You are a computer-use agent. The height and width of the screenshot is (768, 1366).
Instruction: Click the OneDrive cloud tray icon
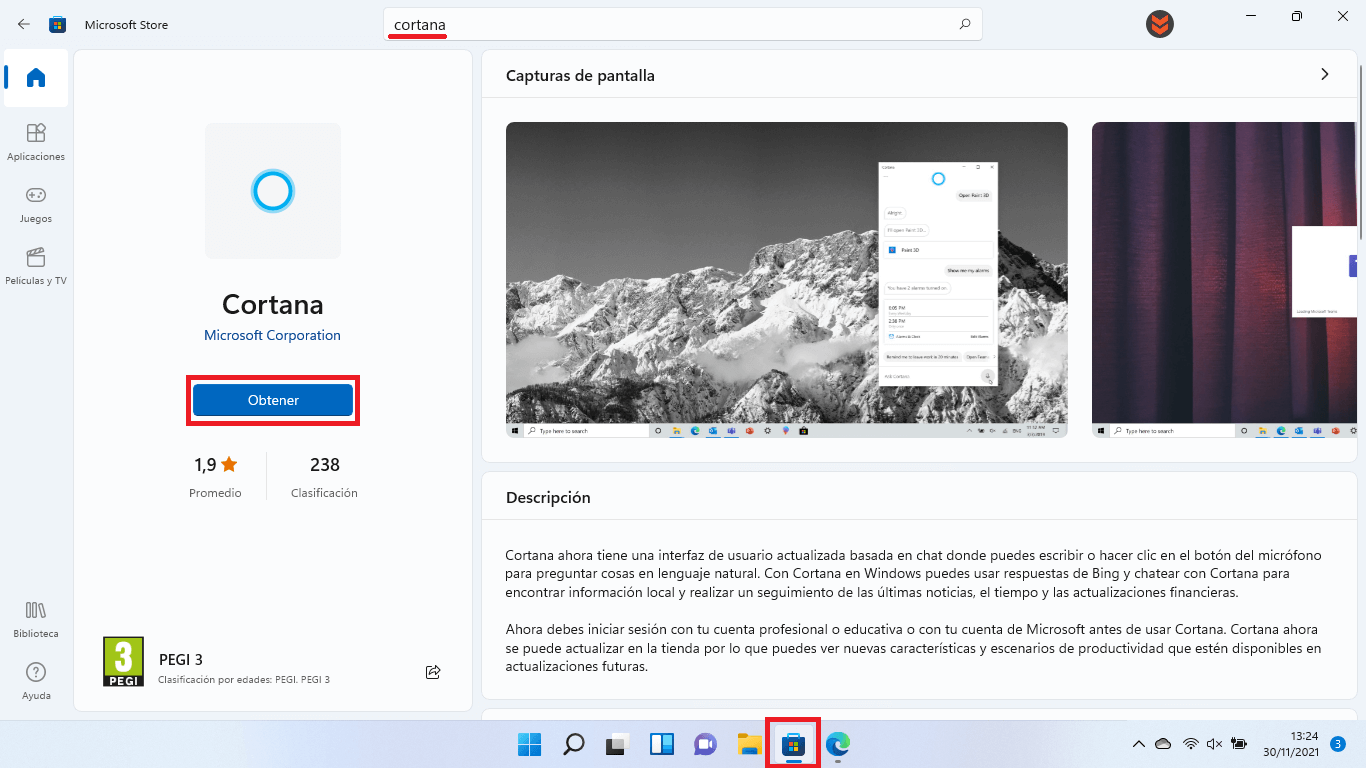pyautogui.click(x=1163, y=744)
